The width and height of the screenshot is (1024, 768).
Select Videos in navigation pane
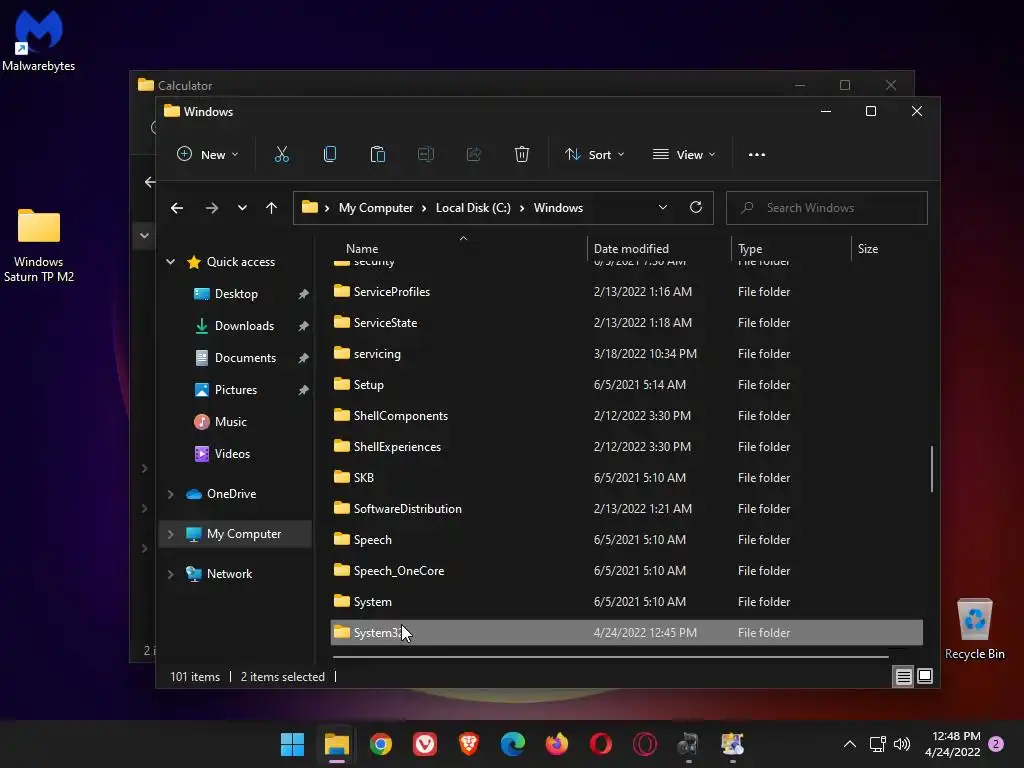[232, 454]
